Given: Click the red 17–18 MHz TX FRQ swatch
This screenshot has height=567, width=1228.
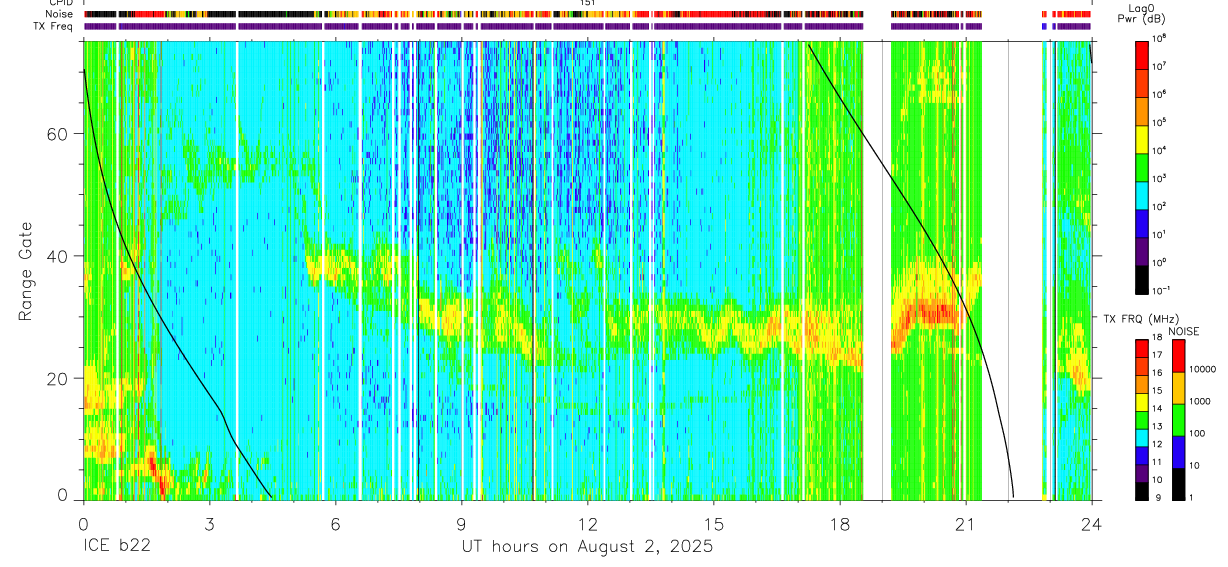Looking at the screenshot, I should click(x=1141, y=349).
